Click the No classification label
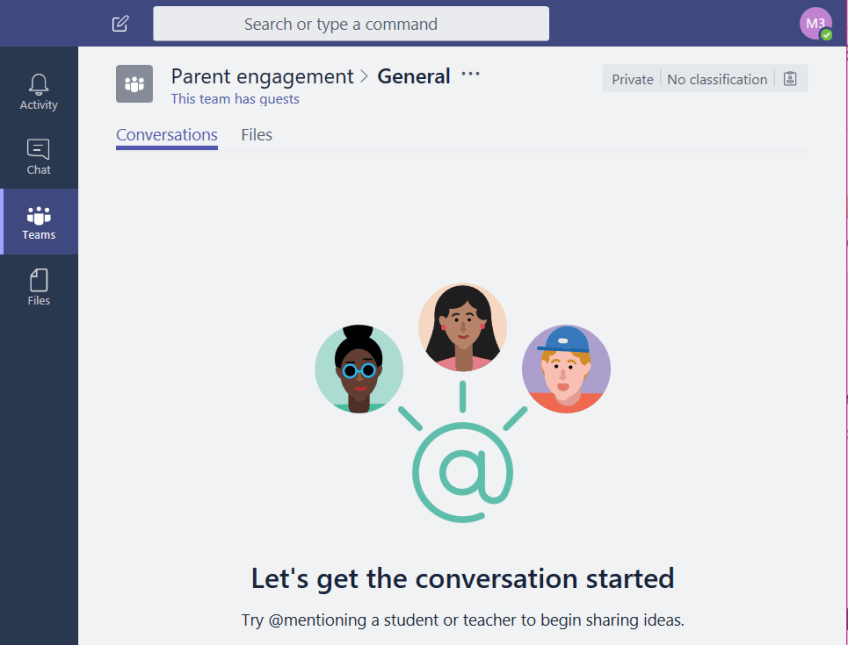 pos(717,79)
